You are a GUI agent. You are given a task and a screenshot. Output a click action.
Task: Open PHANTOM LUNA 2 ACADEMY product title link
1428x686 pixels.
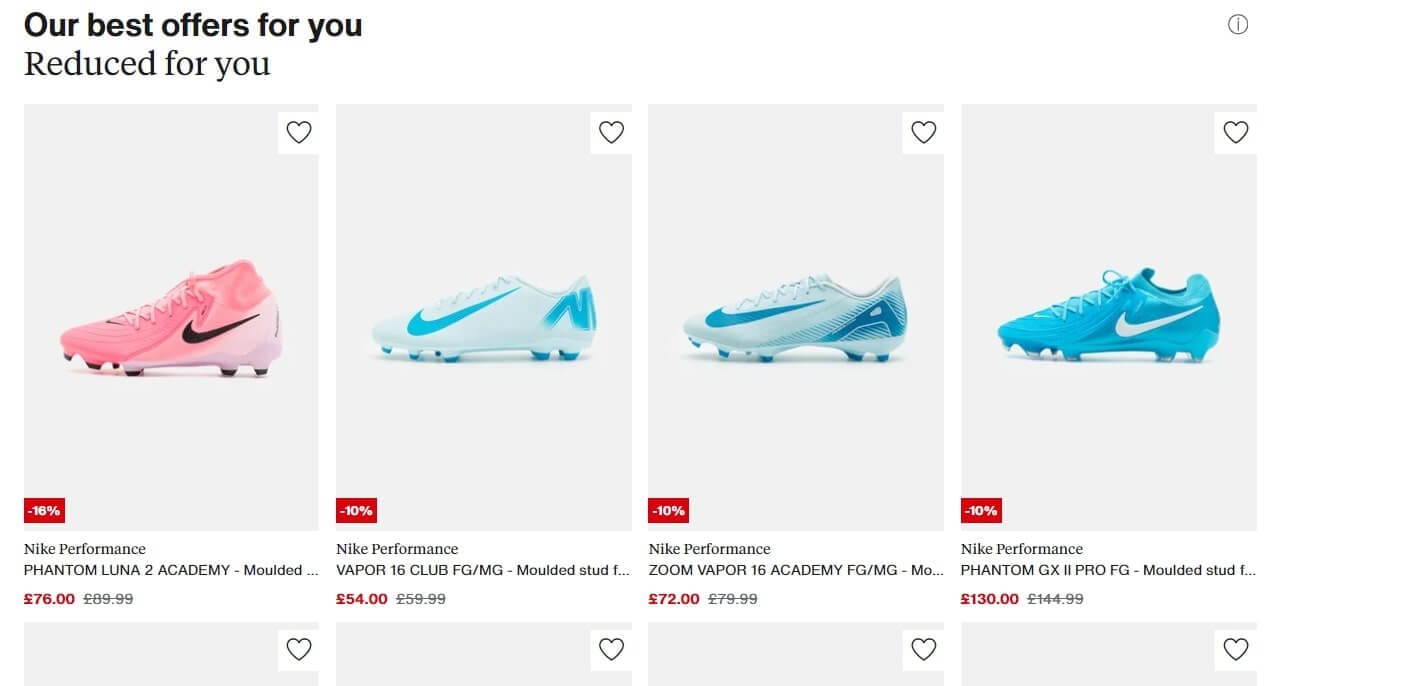pos(171,570)
